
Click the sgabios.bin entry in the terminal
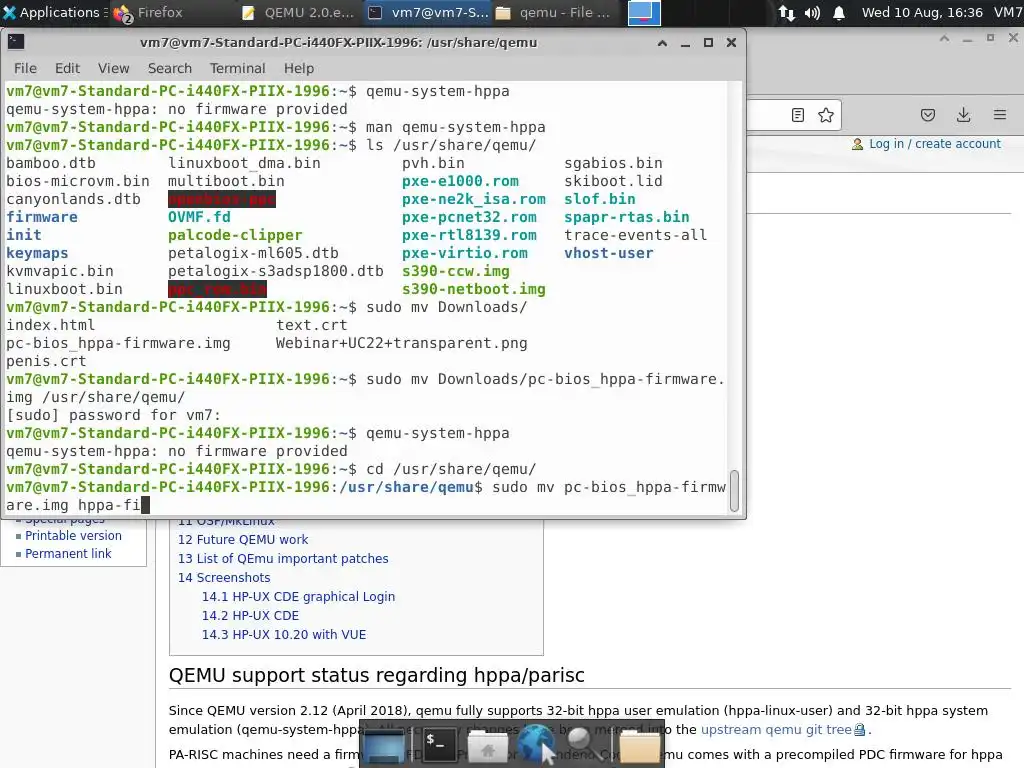pyautogui.click(x=613, y=163)
